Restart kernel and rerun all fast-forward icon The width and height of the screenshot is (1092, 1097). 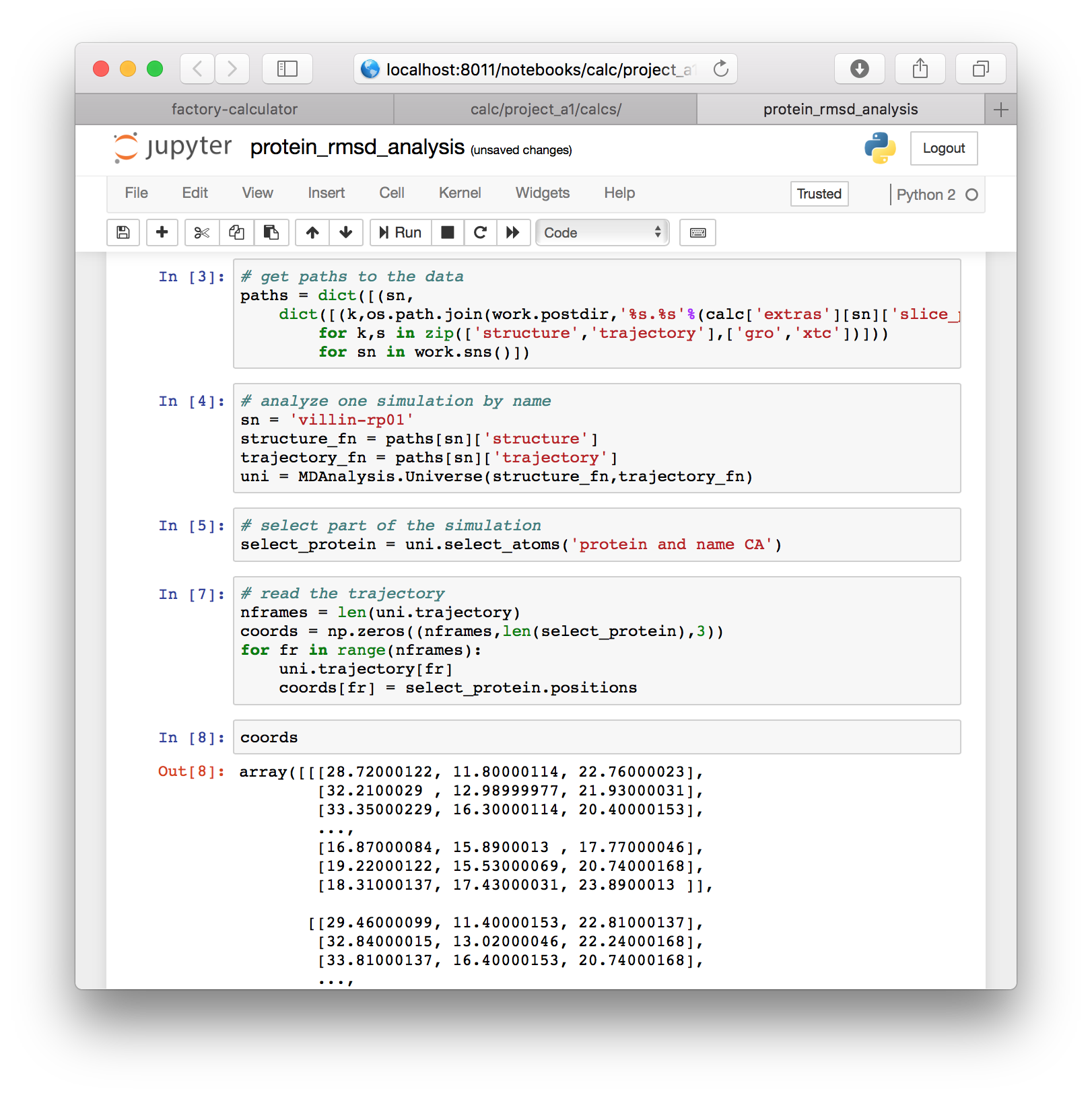tap(513, 232)
